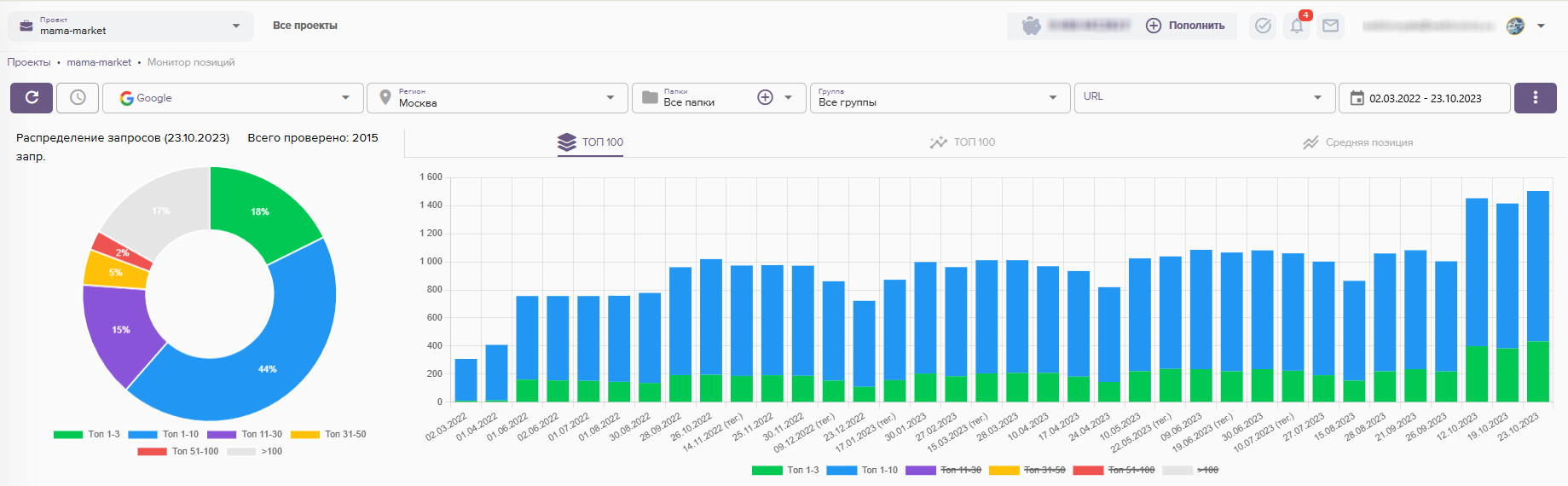Open the notifications bell icon

pyautogui.click(x=1297, y=26)
